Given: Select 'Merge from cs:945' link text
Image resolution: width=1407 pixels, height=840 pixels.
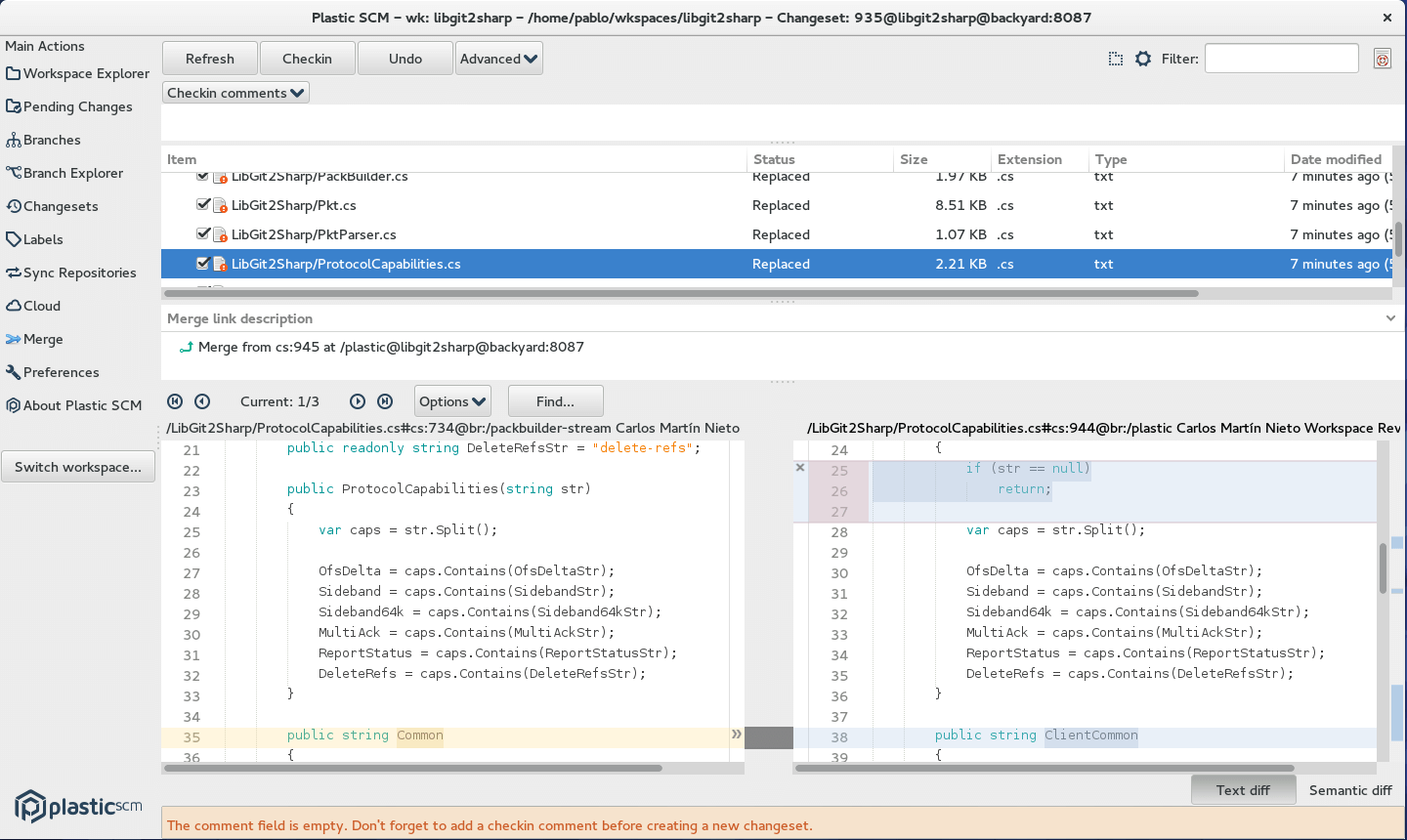Looking at the screenshot, I should 391,347.
